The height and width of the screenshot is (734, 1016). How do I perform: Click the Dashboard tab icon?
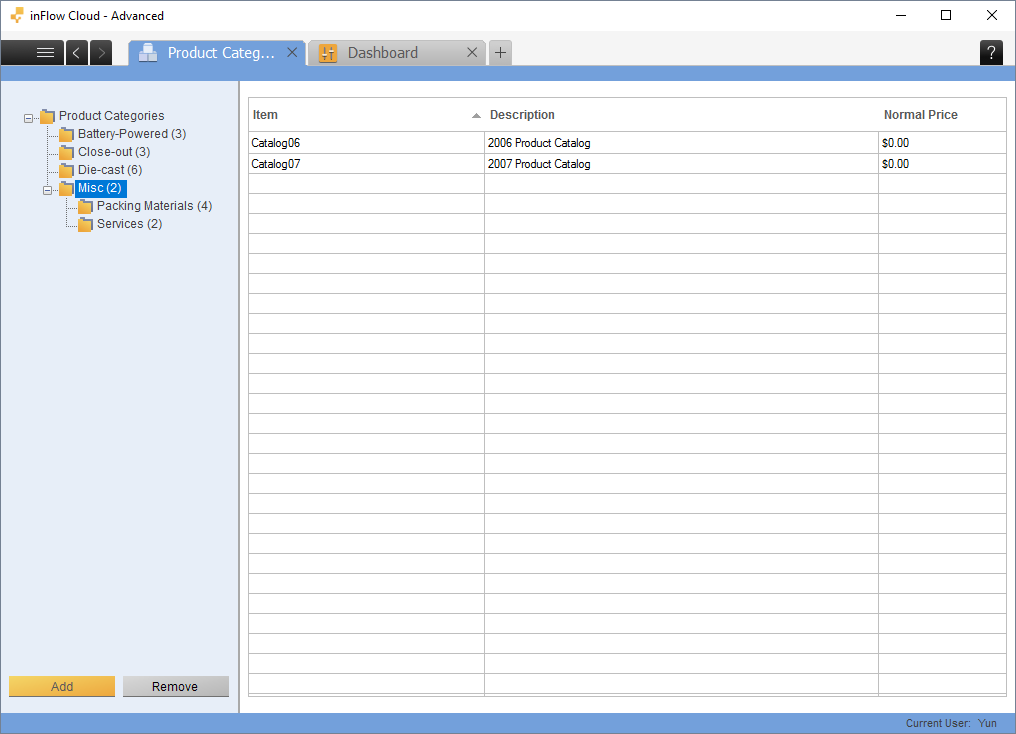pos(328,53)
